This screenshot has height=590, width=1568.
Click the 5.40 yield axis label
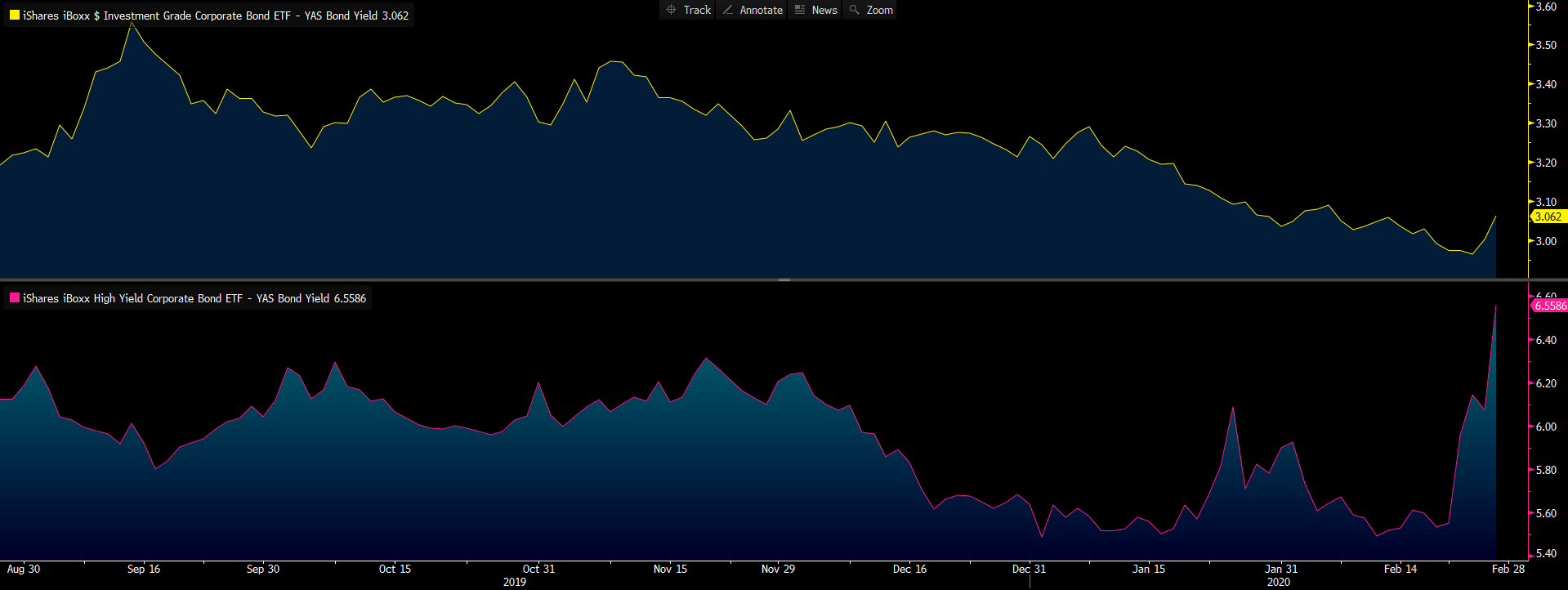(x=1546, y=553)
